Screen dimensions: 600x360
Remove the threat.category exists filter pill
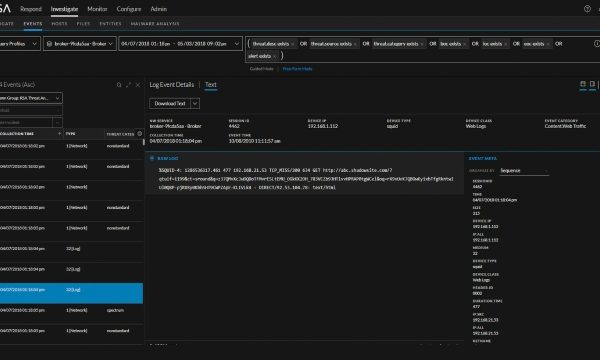pos(422,44)
